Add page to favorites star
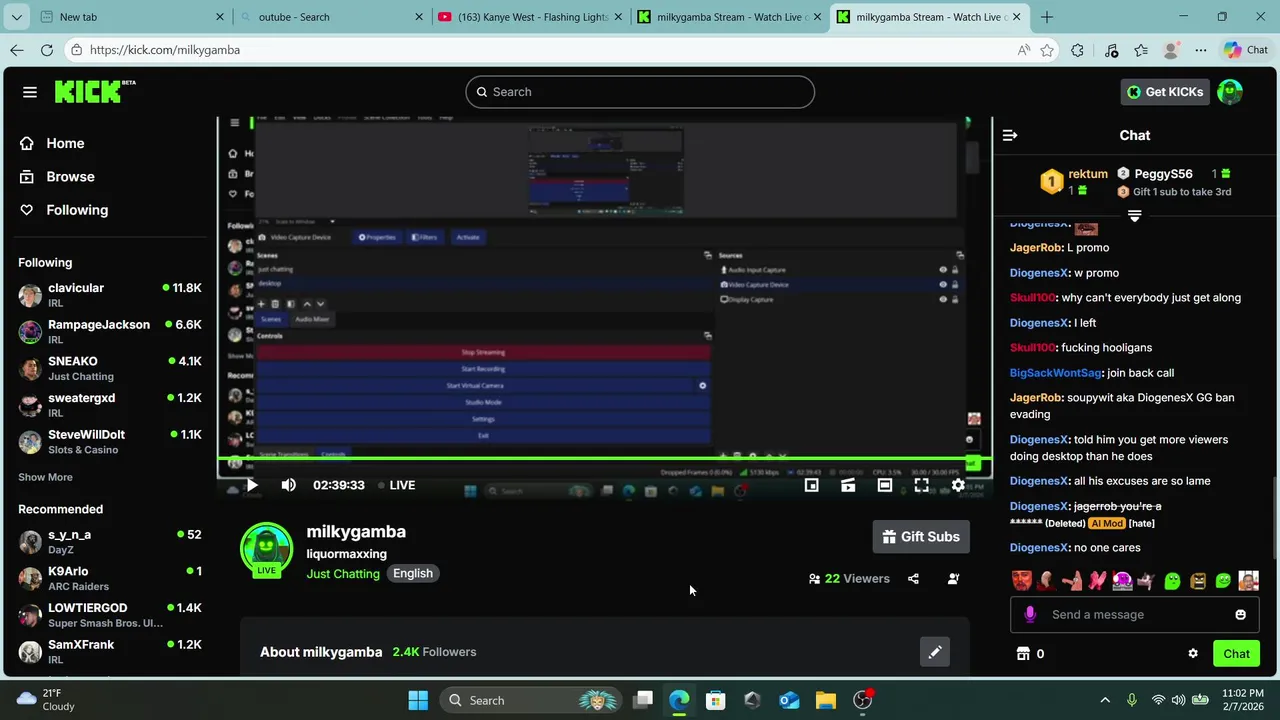Screen dimensions: 1280x720 1047,50
